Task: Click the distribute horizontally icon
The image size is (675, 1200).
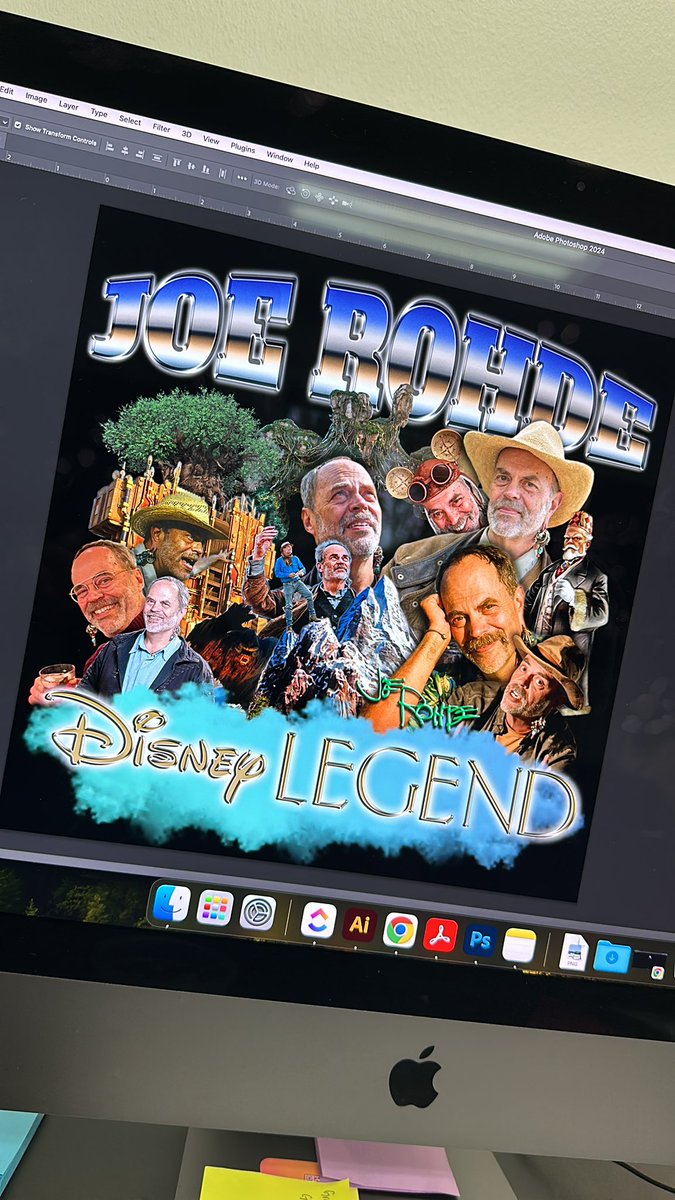Action: coord(223,173)
